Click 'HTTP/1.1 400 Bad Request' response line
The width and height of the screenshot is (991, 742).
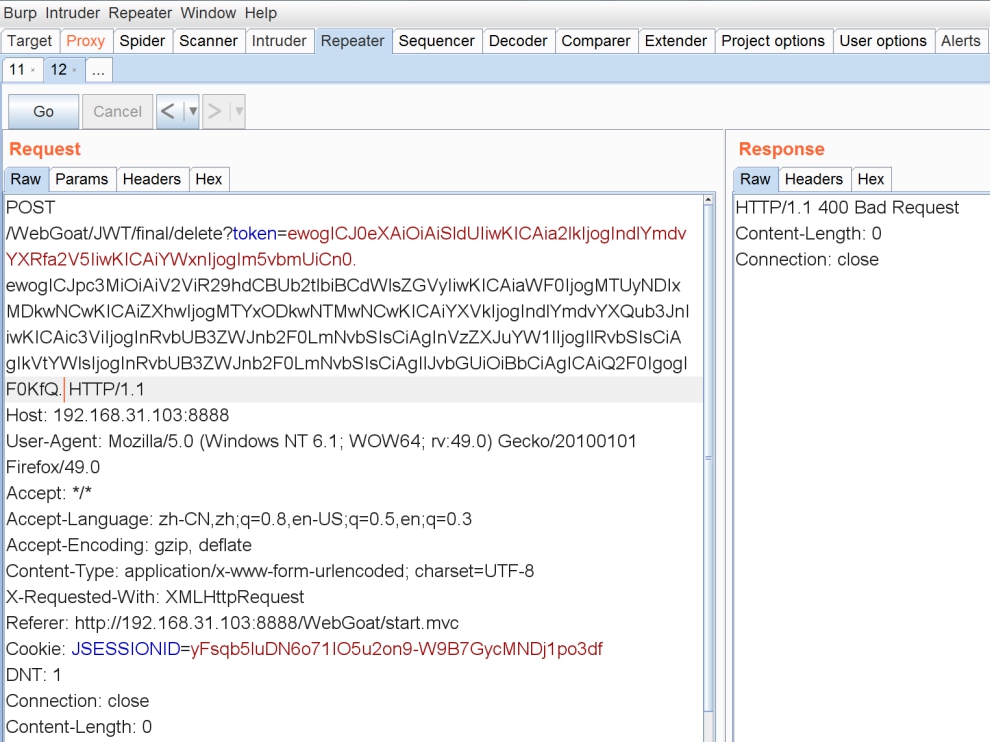click(x=847, y=207)
